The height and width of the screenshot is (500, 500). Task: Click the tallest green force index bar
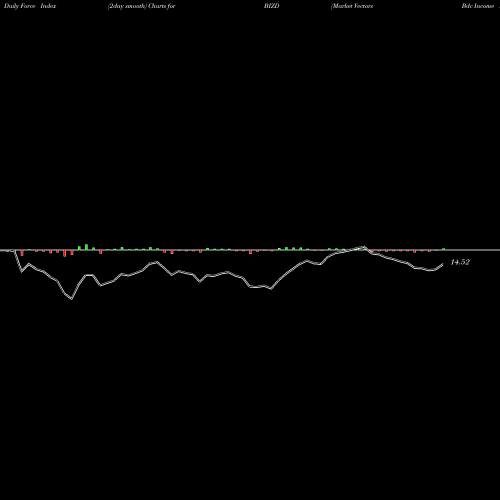pyautogui.click(x=86, y=247)
